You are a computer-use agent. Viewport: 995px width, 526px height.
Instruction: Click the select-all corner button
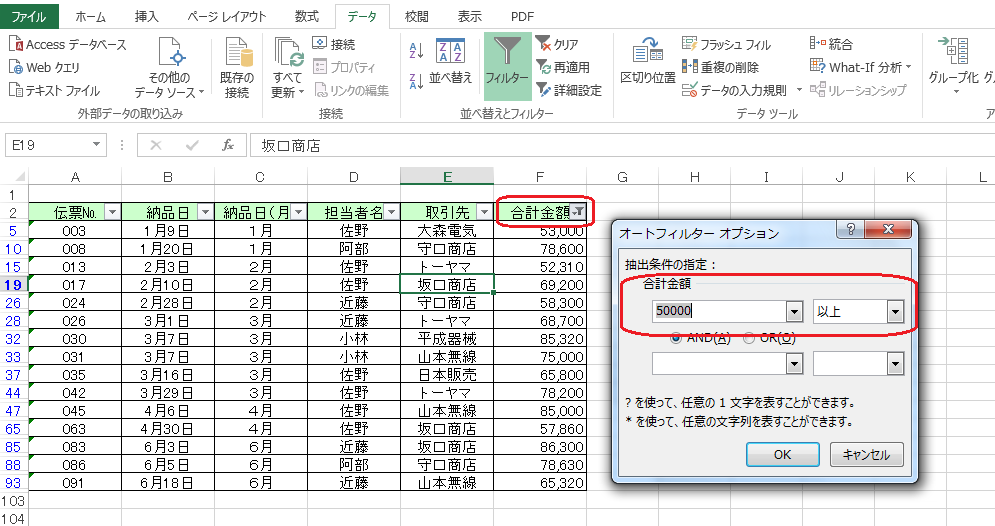[14, 177]
